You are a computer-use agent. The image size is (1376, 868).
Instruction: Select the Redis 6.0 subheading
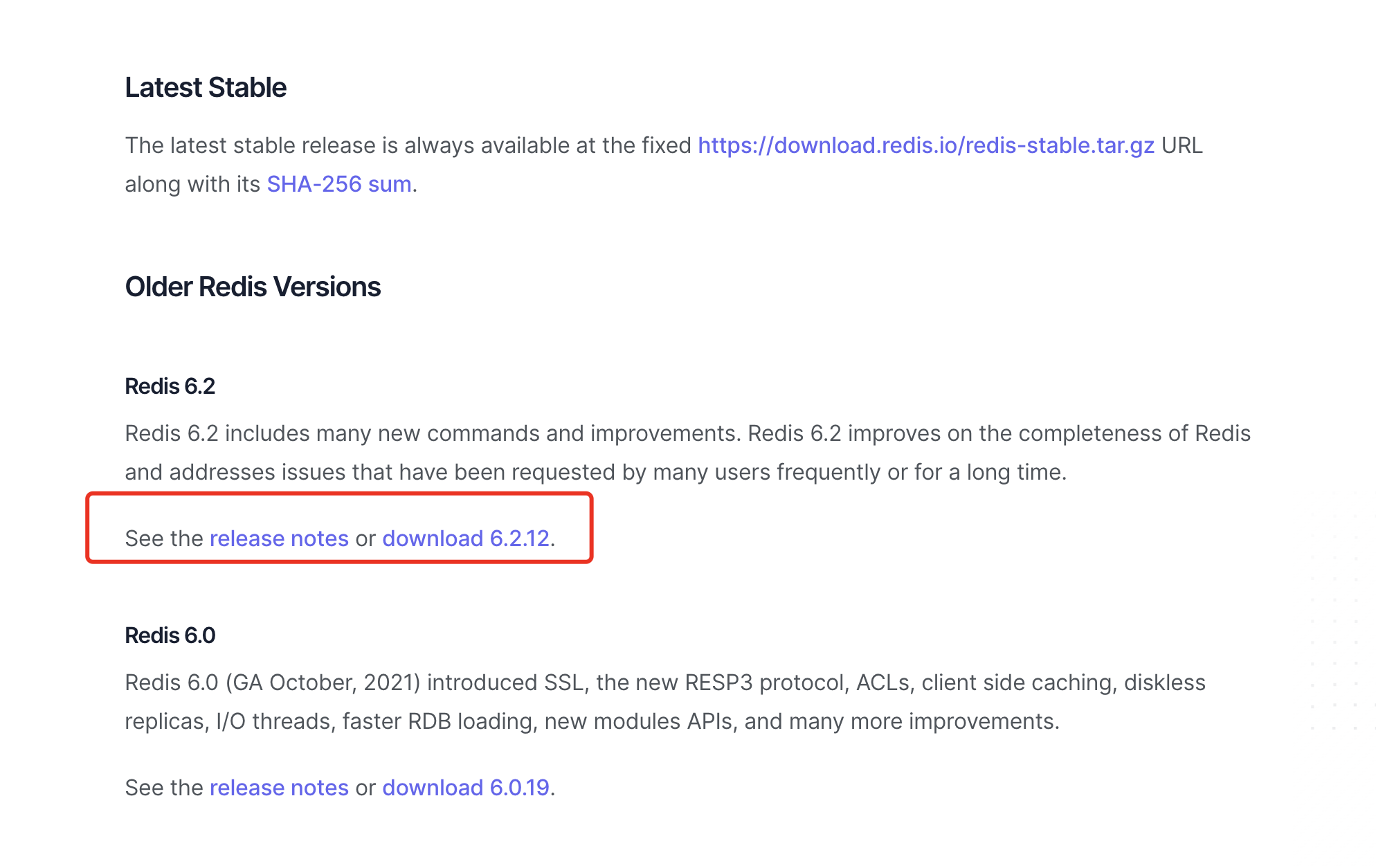tap(170, 635)
